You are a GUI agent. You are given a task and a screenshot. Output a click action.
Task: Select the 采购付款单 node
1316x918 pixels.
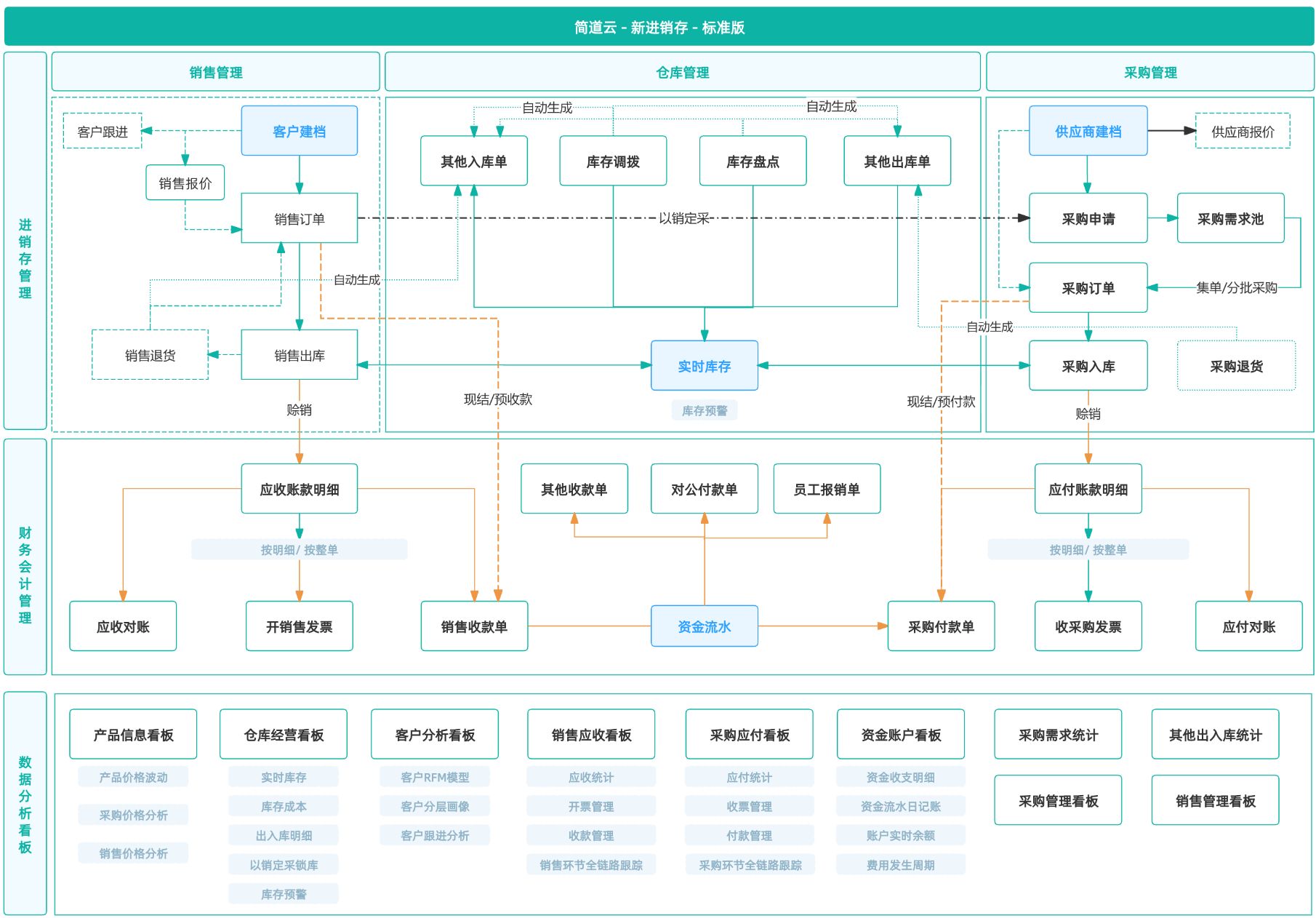(x=941, y=626)
